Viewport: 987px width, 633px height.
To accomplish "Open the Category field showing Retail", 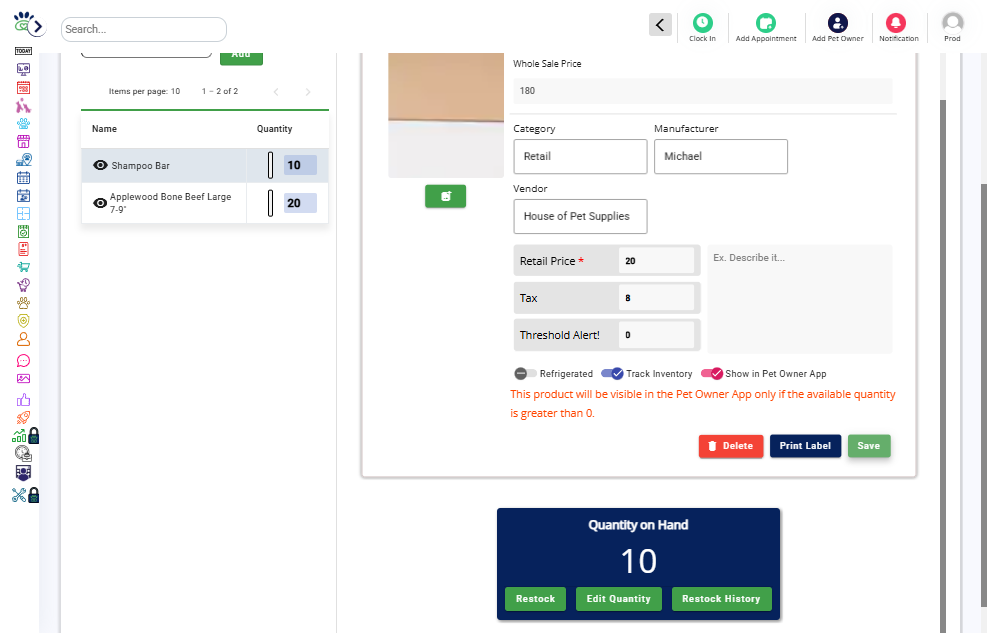I will click(x=580, y=156).
